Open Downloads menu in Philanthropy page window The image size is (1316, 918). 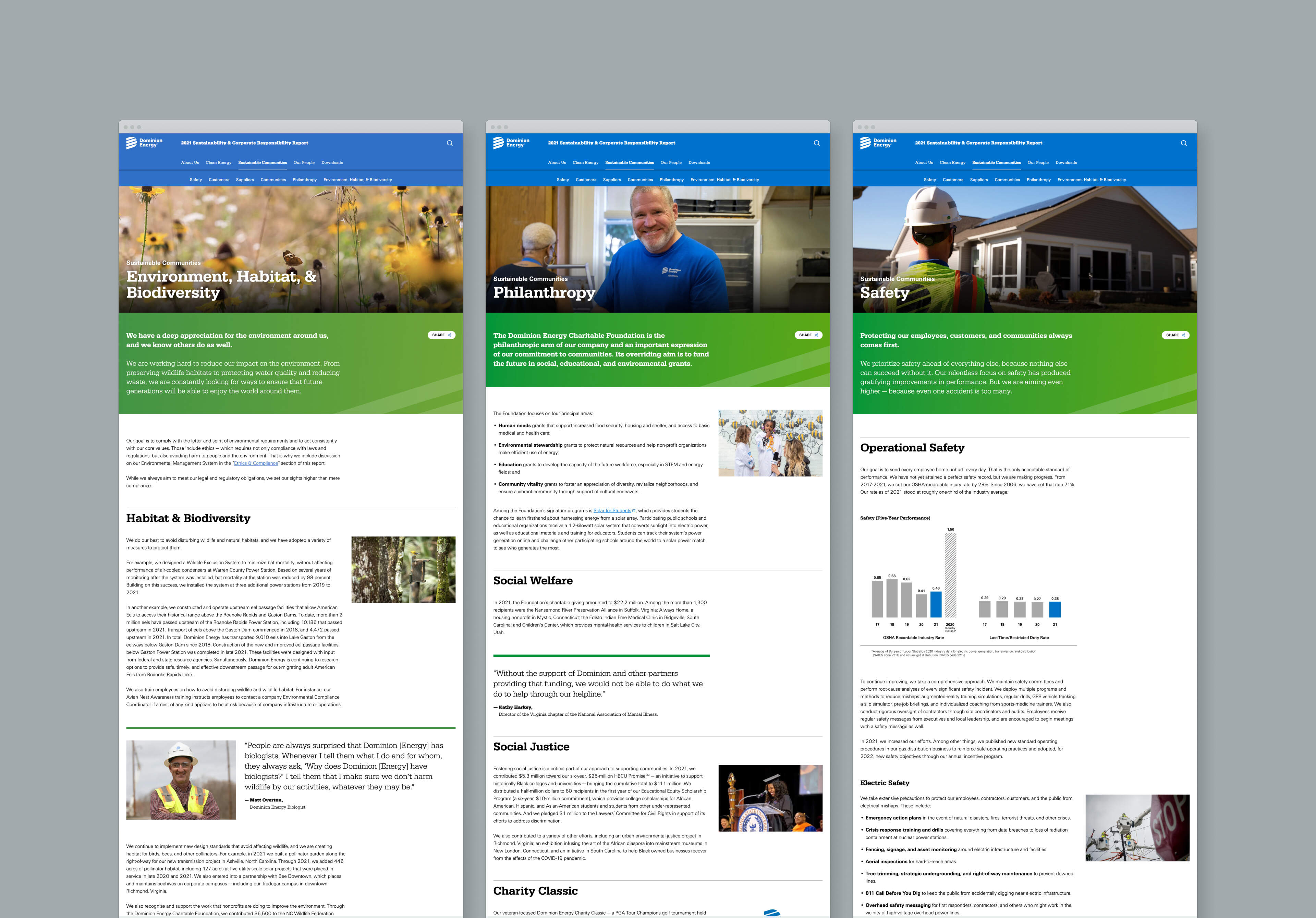(699, 162)
